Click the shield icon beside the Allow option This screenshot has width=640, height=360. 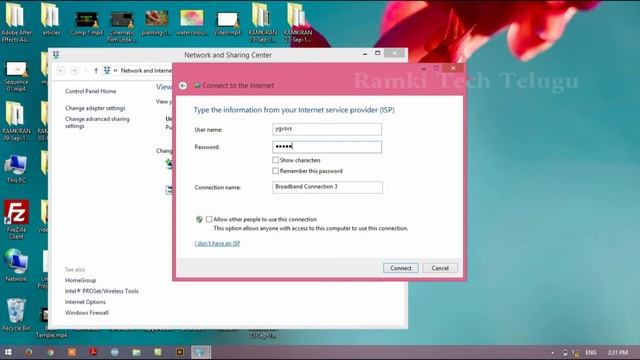[x=199, y=220]
